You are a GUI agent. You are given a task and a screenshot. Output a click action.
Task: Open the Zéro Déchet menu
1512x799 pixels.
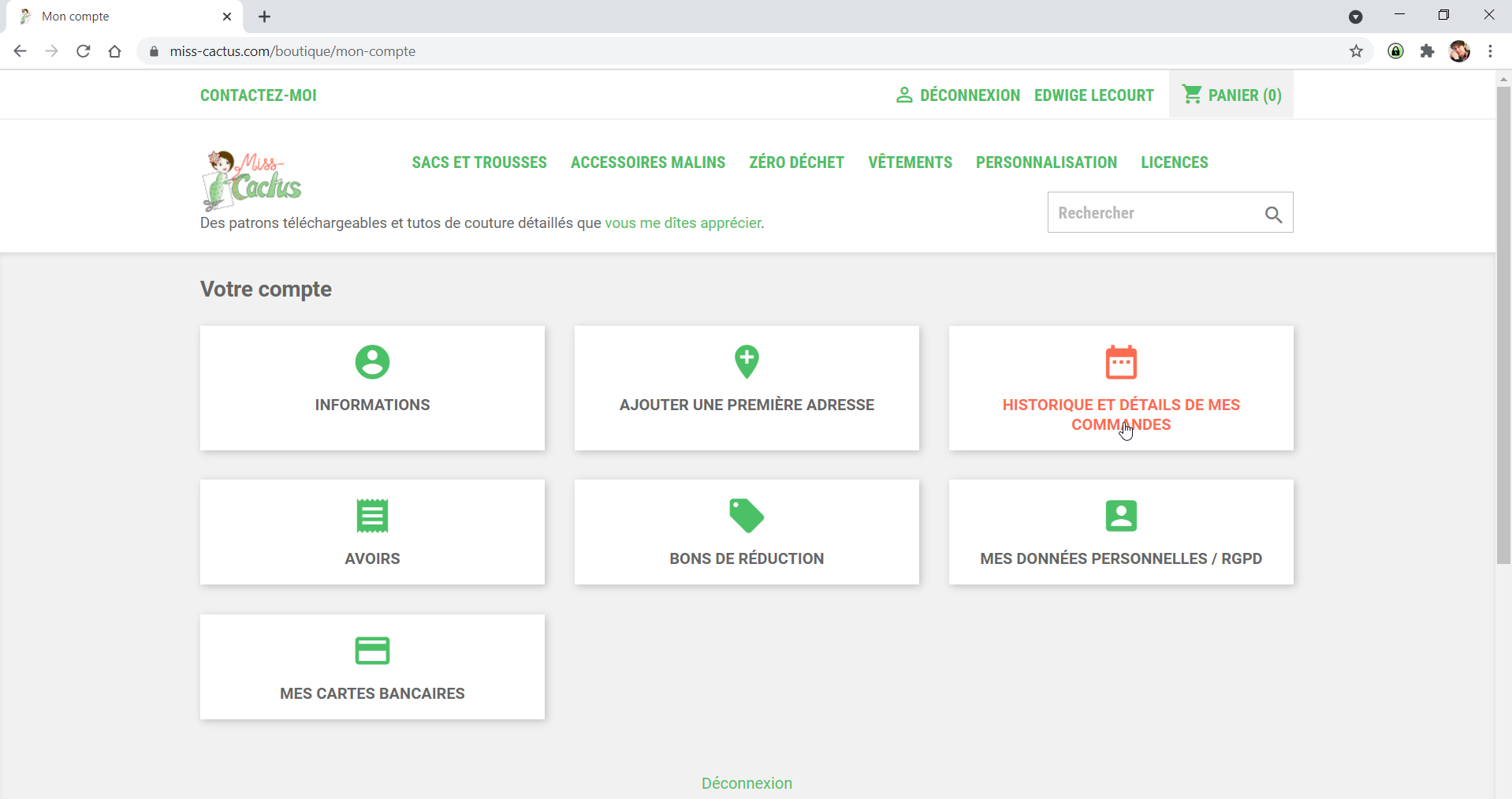tap(796, 162)
